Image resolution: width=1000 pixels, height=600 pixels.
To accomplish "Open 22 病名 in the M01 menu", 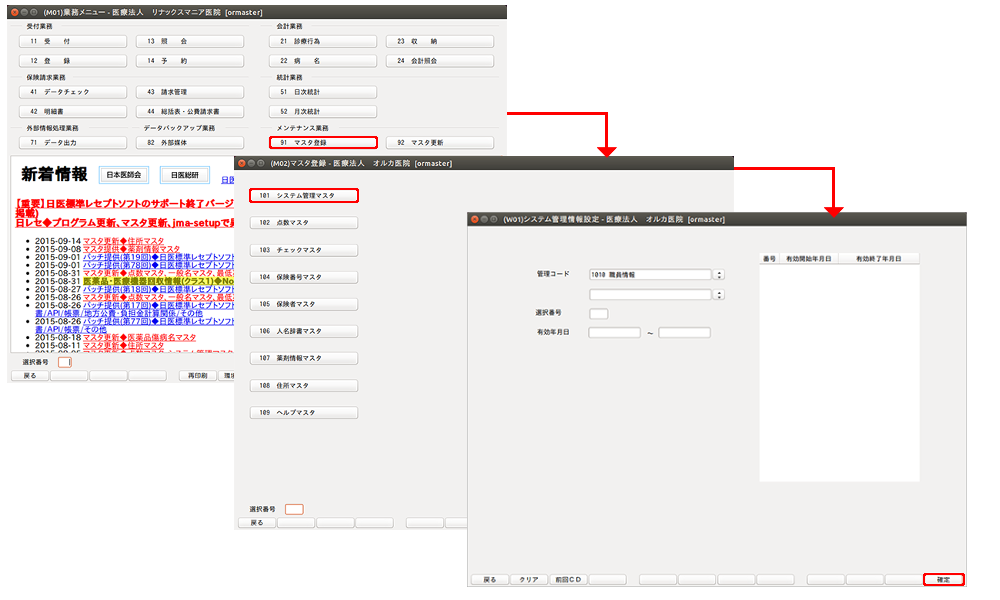I will coord(323,61).
